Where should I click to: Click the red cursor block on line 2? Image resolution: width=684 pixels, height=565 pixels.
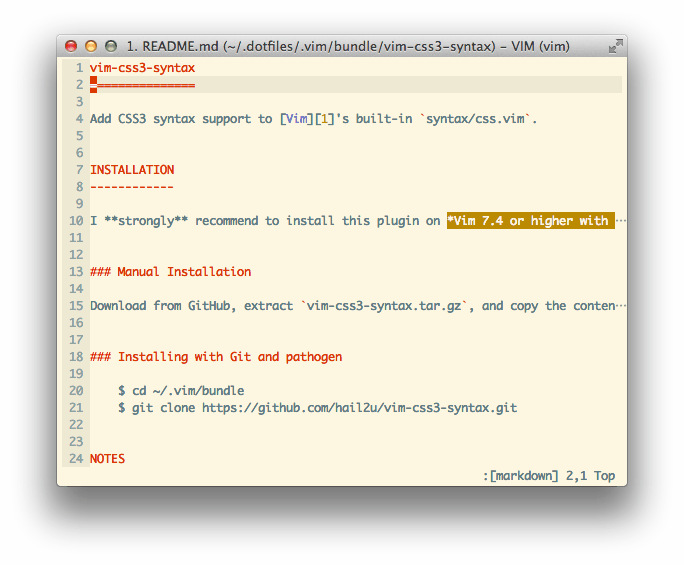[x=93, y=85]
